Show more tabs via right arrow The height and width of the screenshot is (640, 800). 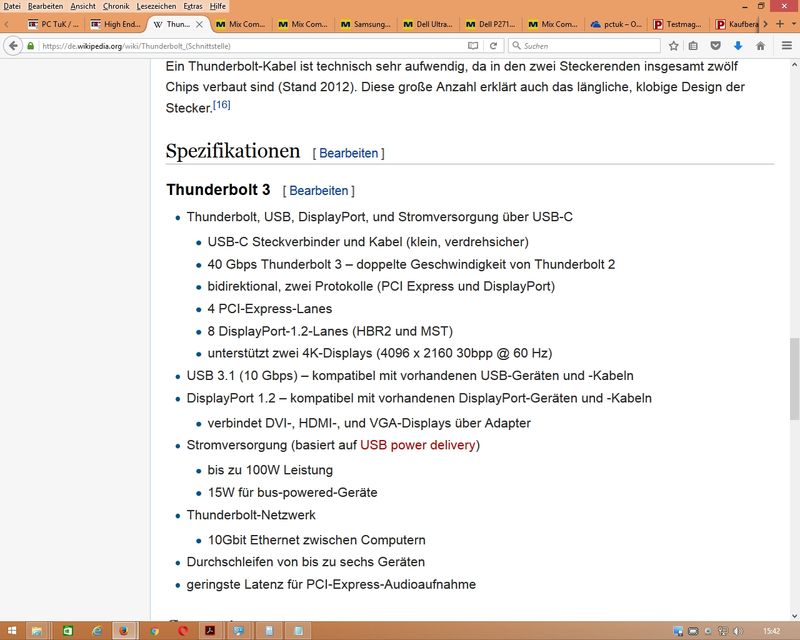coord(765,24)
